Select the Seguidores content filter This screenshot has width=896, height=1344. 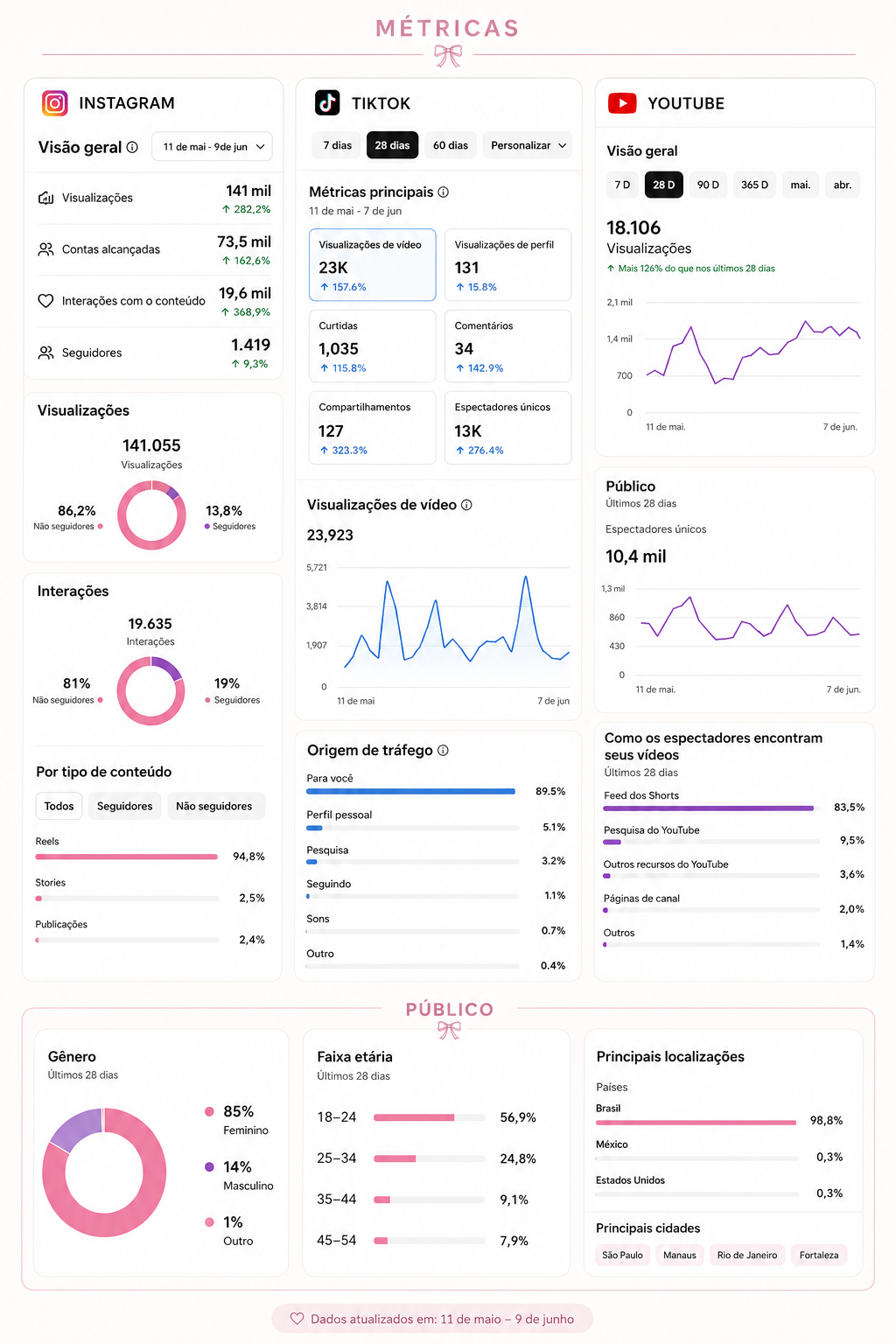point(124,806)
